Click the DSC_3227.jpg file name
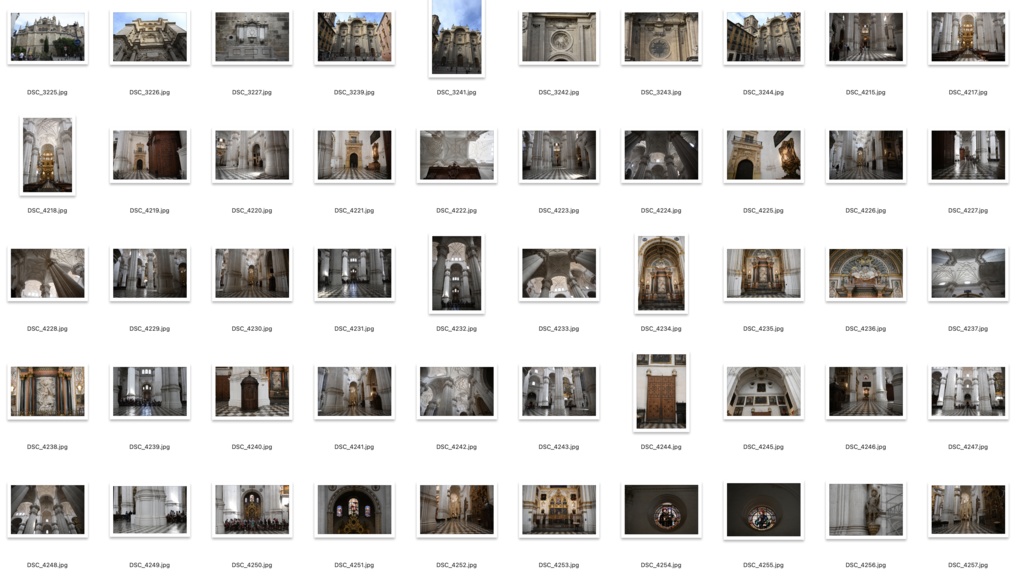The height and width of the screenshot is (580, 1024). pyautogui.click(x=252, y=93)
